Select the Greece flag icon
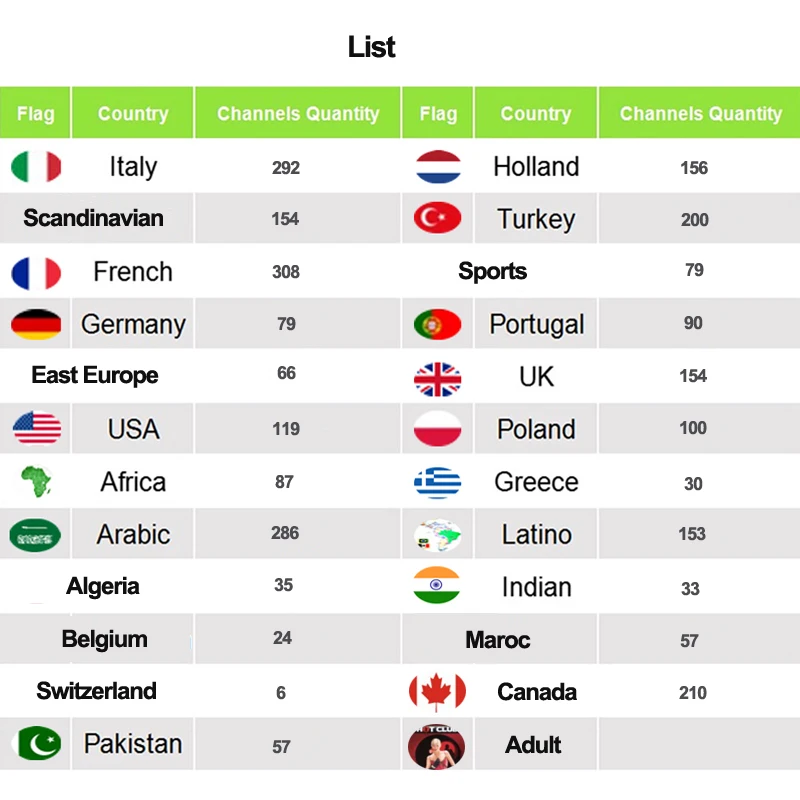The width and height of the screenshot is (800, 800). coord(437,482)
